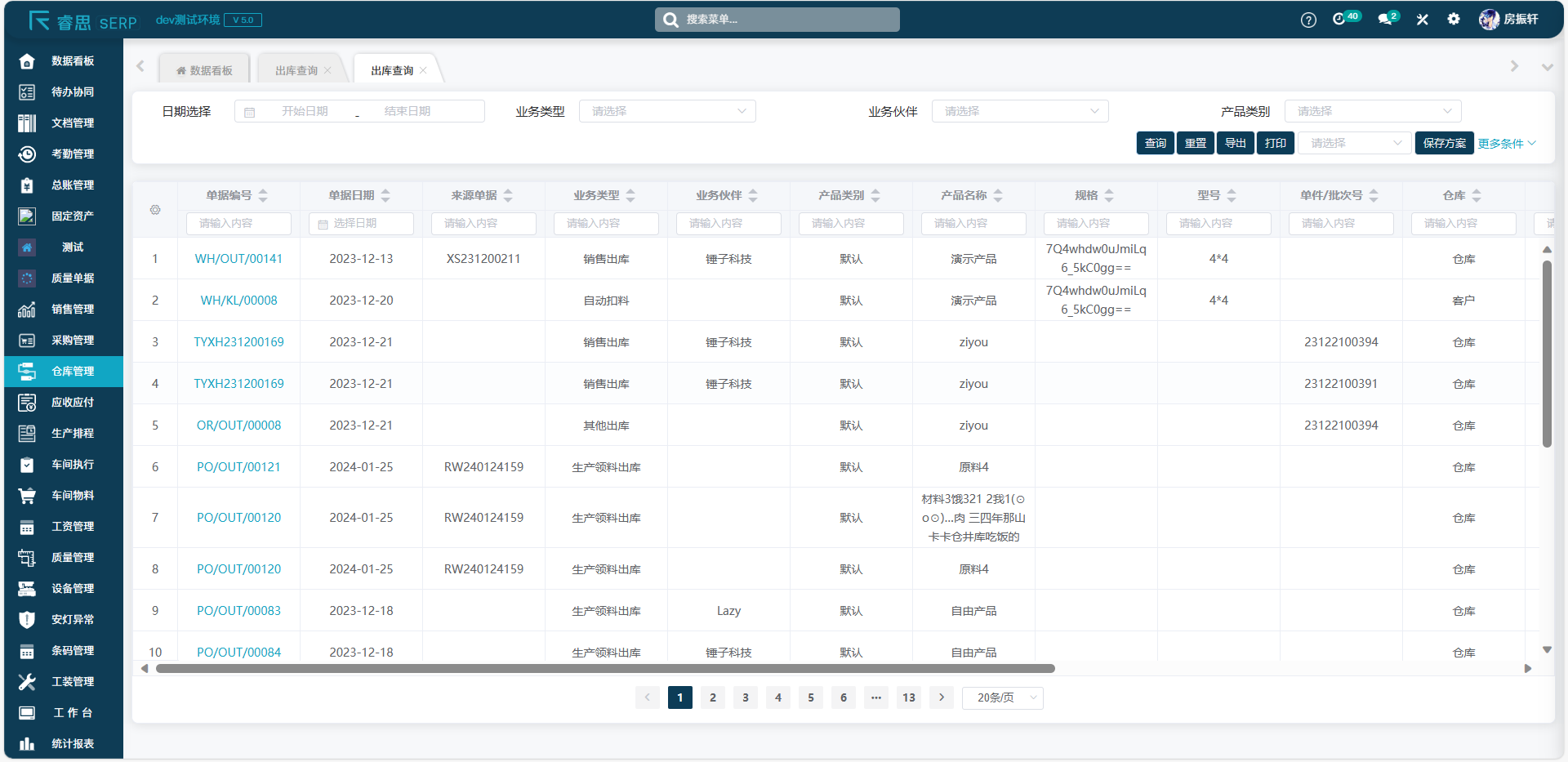Open 统计报表 chart icon in sidebar
1568x762 pixels.
(27, 744)
